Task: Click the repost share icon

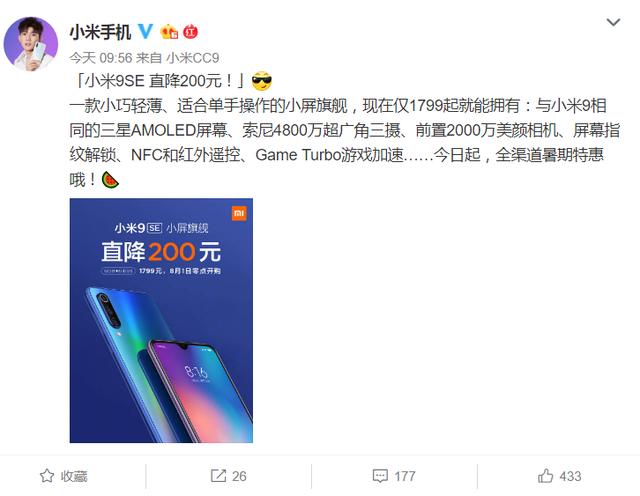Action: [218, 476]
